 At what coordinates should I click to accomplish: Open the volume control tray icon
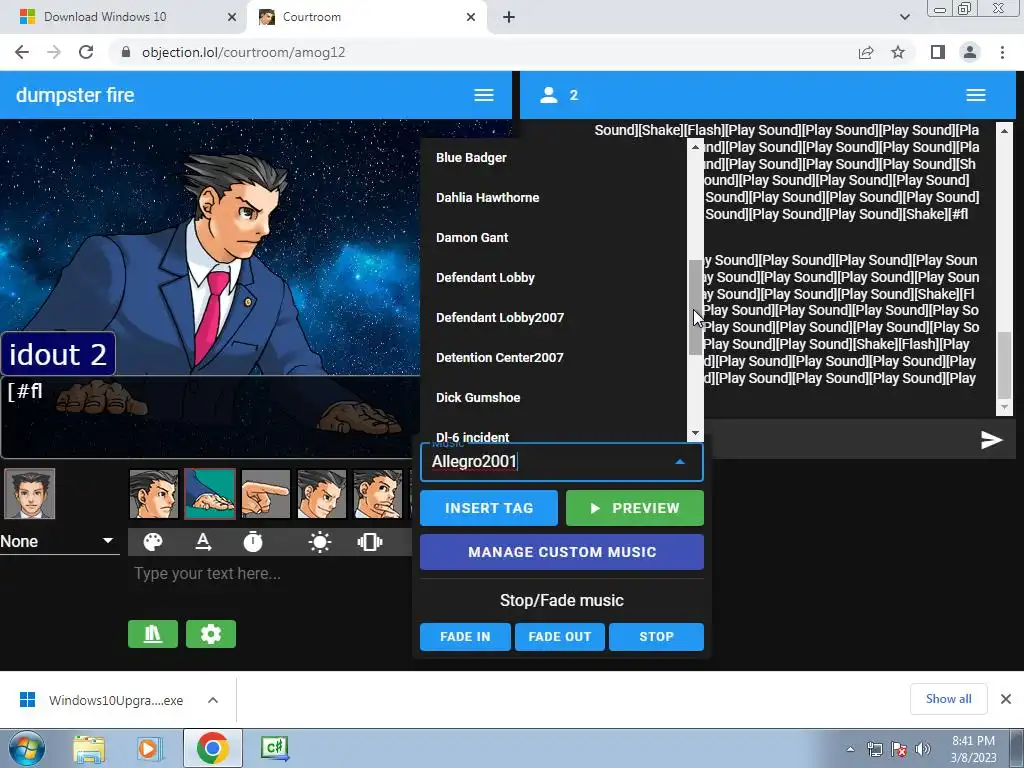(x=923, y=749)
